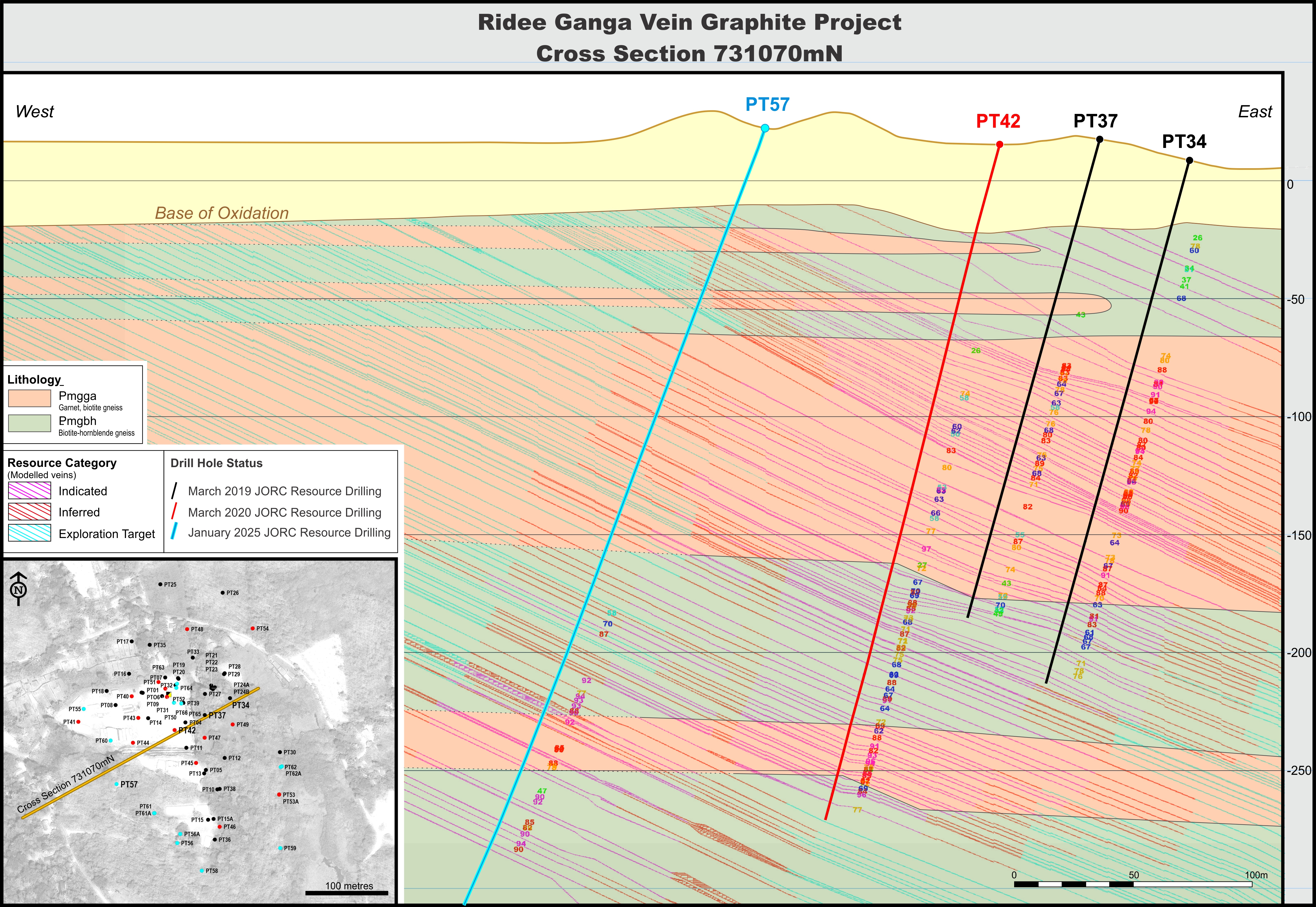
Task: Click the PT25 drill hole marker on inset map
Action: [x=160, y=584]
